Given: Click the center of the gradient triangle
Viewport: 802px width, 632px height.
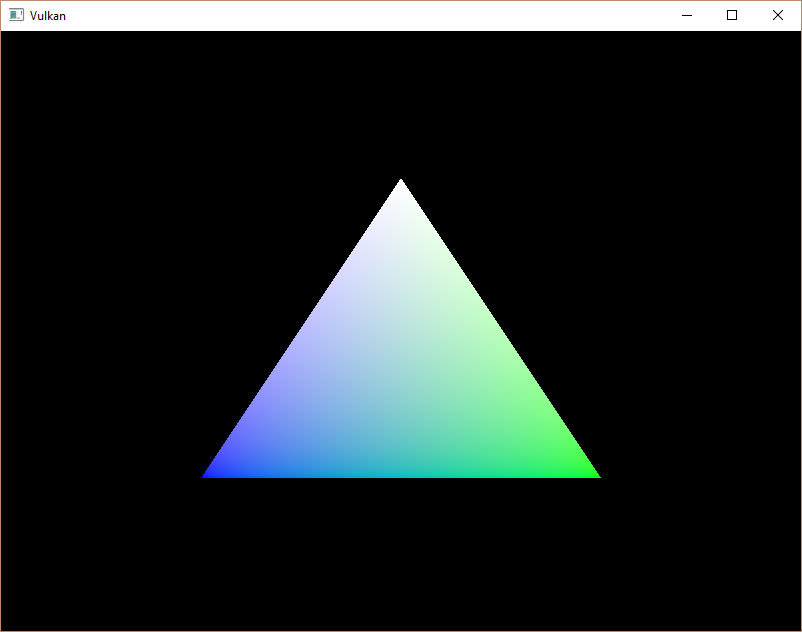Looking at the screenshot, I should point(401,378).
